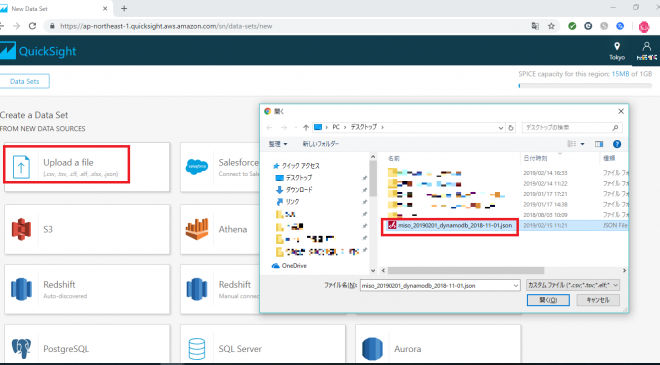
Task: Click the 15MB SPICE capacity link
Action: (620, 74)
